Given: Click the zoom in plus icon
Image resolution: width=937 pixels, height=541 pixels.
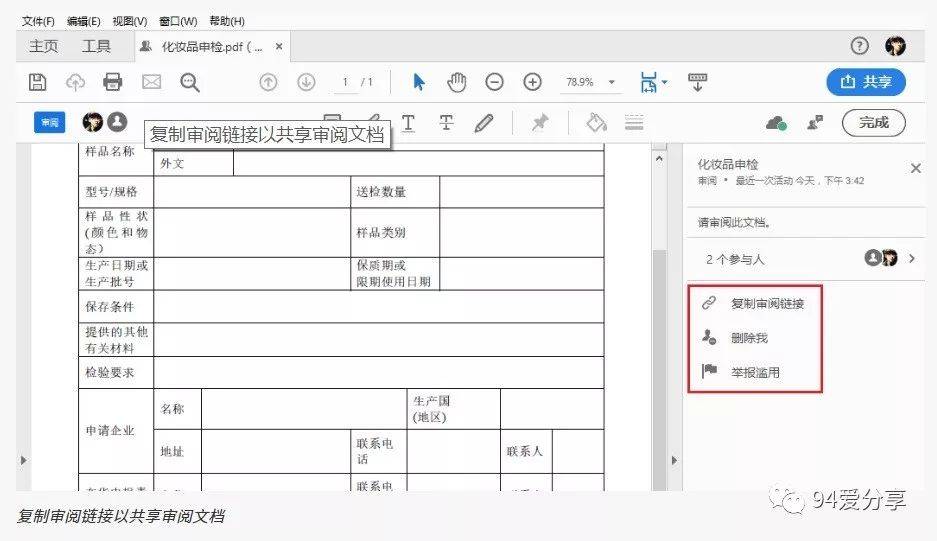Looking at the screenshot, I should (532, 82).
